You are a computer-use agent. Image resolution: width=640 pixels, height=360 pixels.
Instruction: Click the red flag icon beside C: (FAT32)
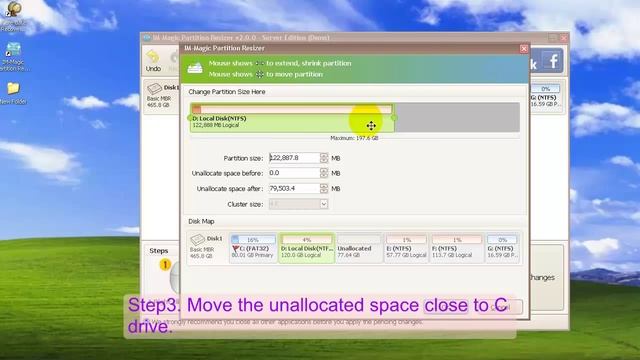click(235, 249)
